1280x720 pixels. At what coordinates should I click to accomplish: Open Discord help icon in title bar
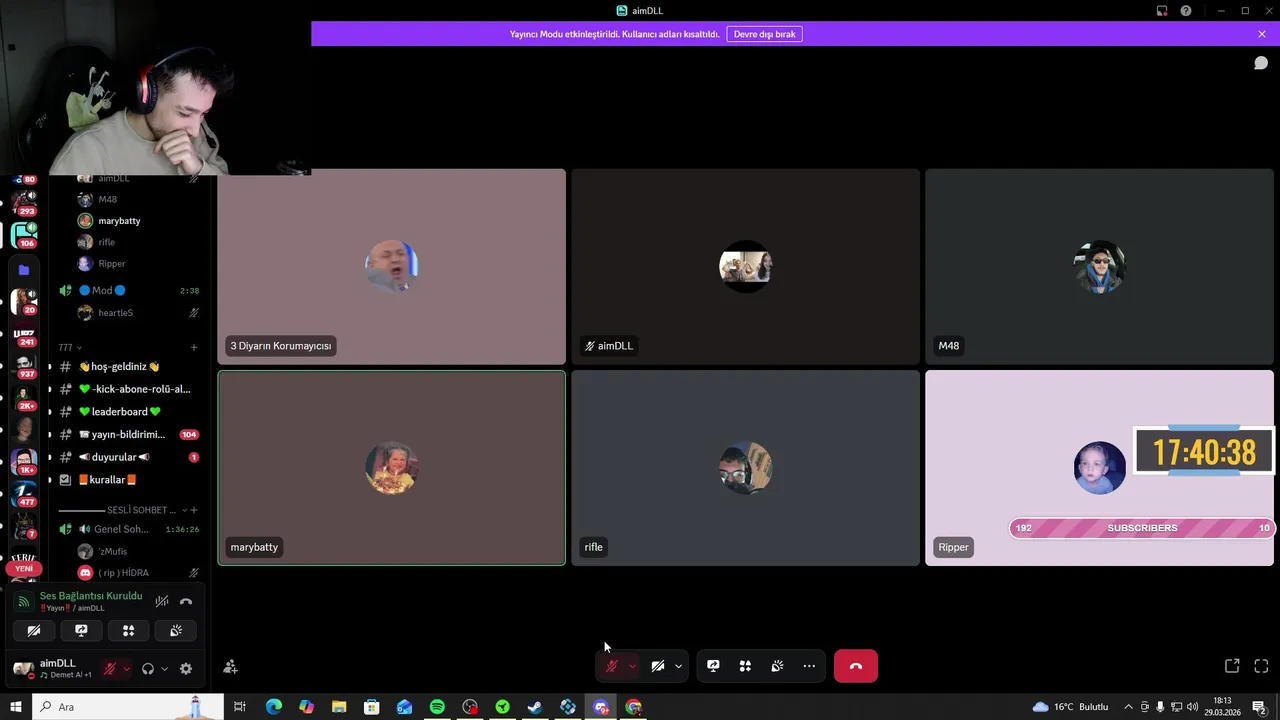pos(1186,11)
